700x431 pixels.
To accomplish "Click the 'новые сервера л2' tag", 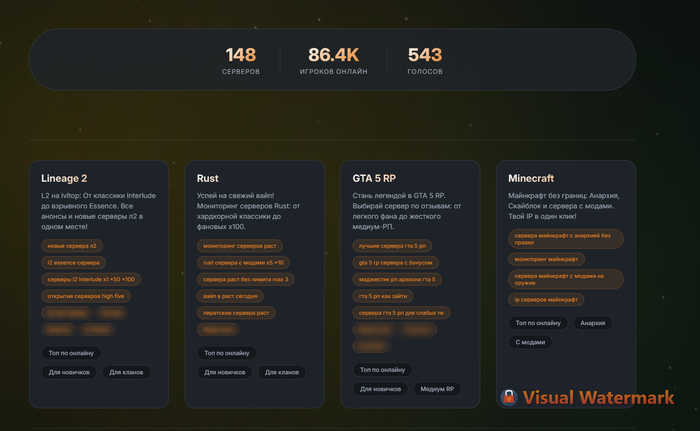I will [x=72, y=246].
